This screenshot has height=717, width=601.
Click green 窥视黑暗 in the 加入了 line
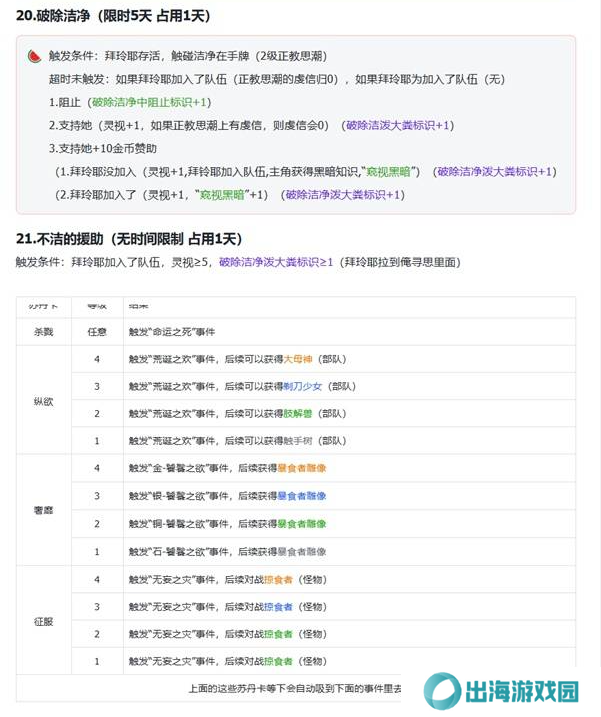click(222, 195)
